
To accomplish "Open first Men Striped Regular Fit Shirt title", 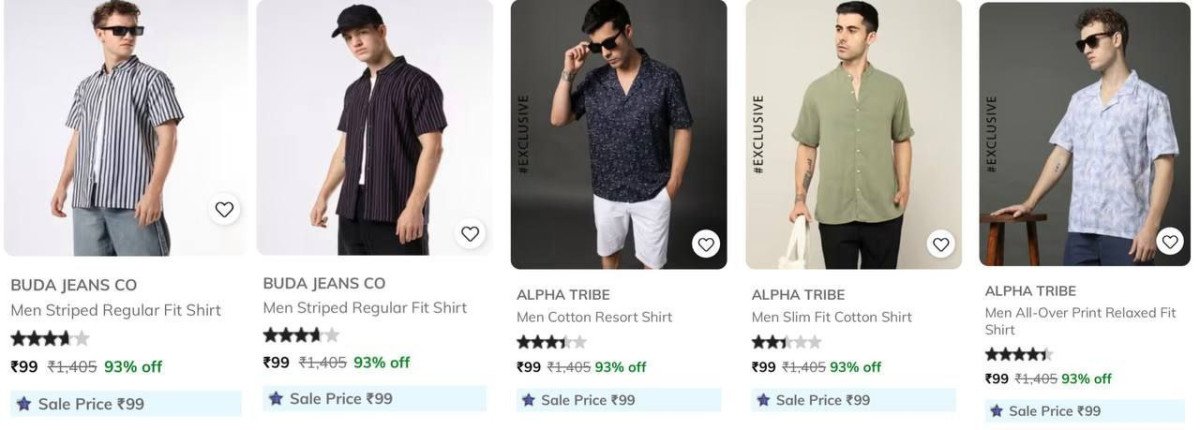I will [x=115, y=310].
